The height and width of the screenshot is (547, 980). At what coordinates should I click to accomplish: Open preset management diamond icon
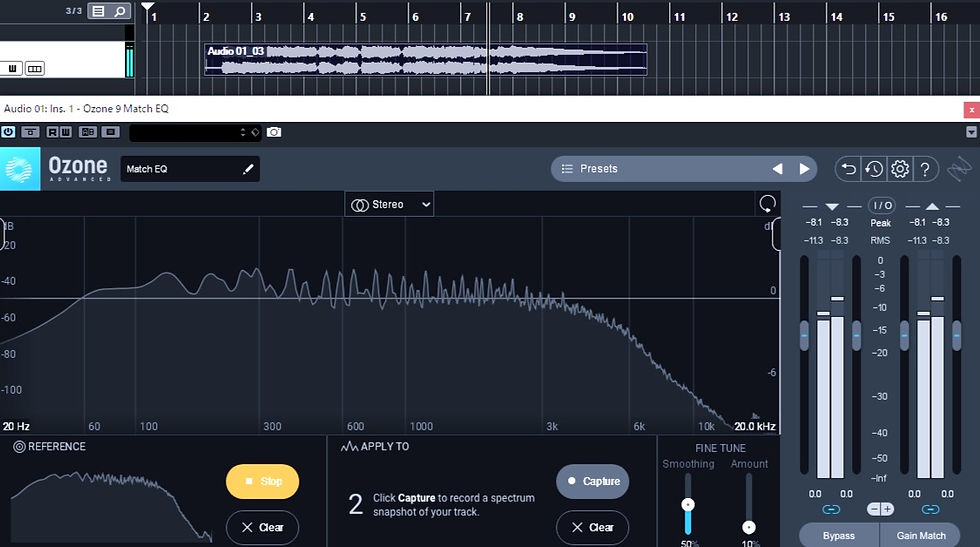tap(255, 133)
